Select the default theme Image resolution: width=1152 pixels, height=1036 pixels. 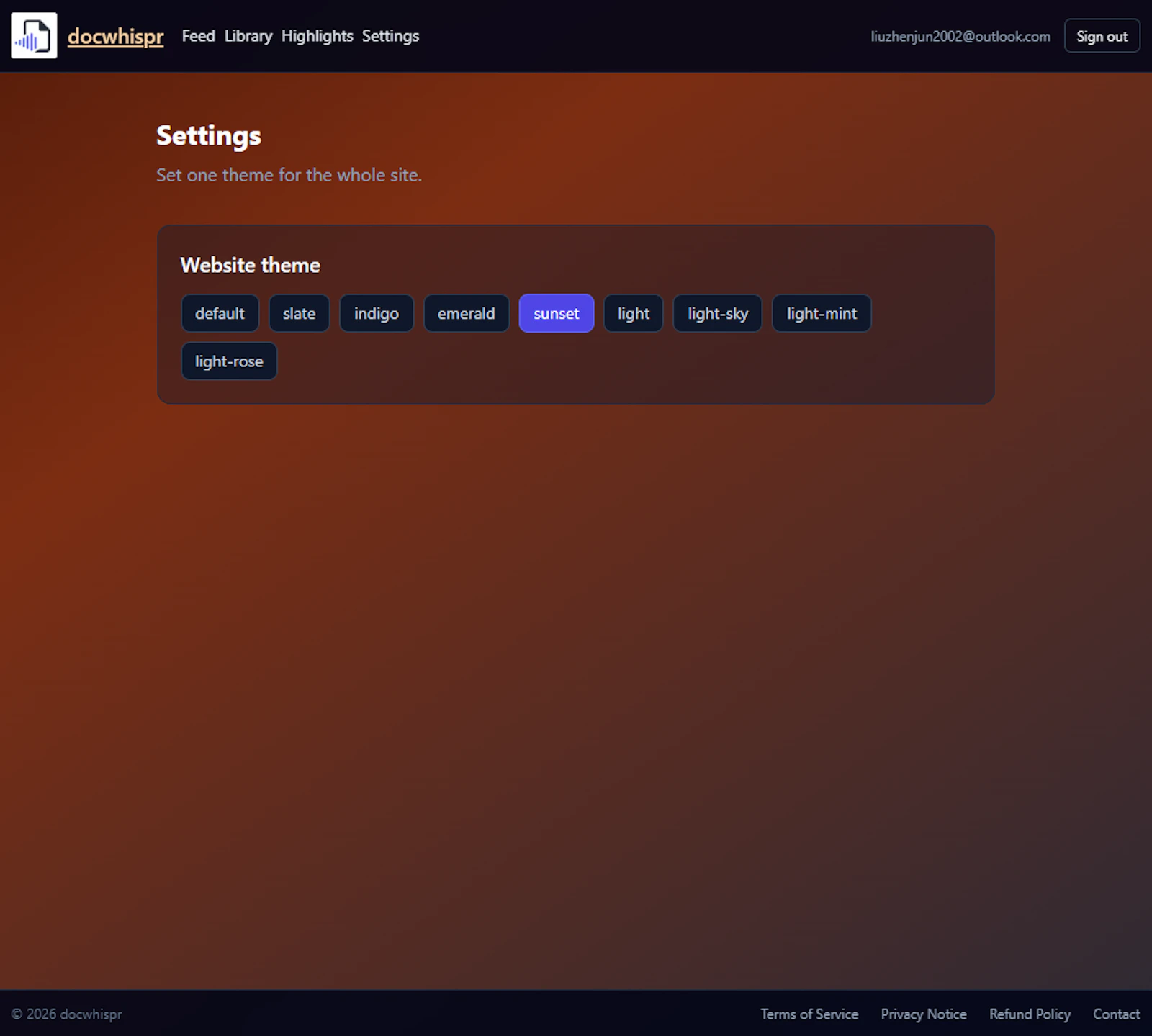(x=220, y=313)
